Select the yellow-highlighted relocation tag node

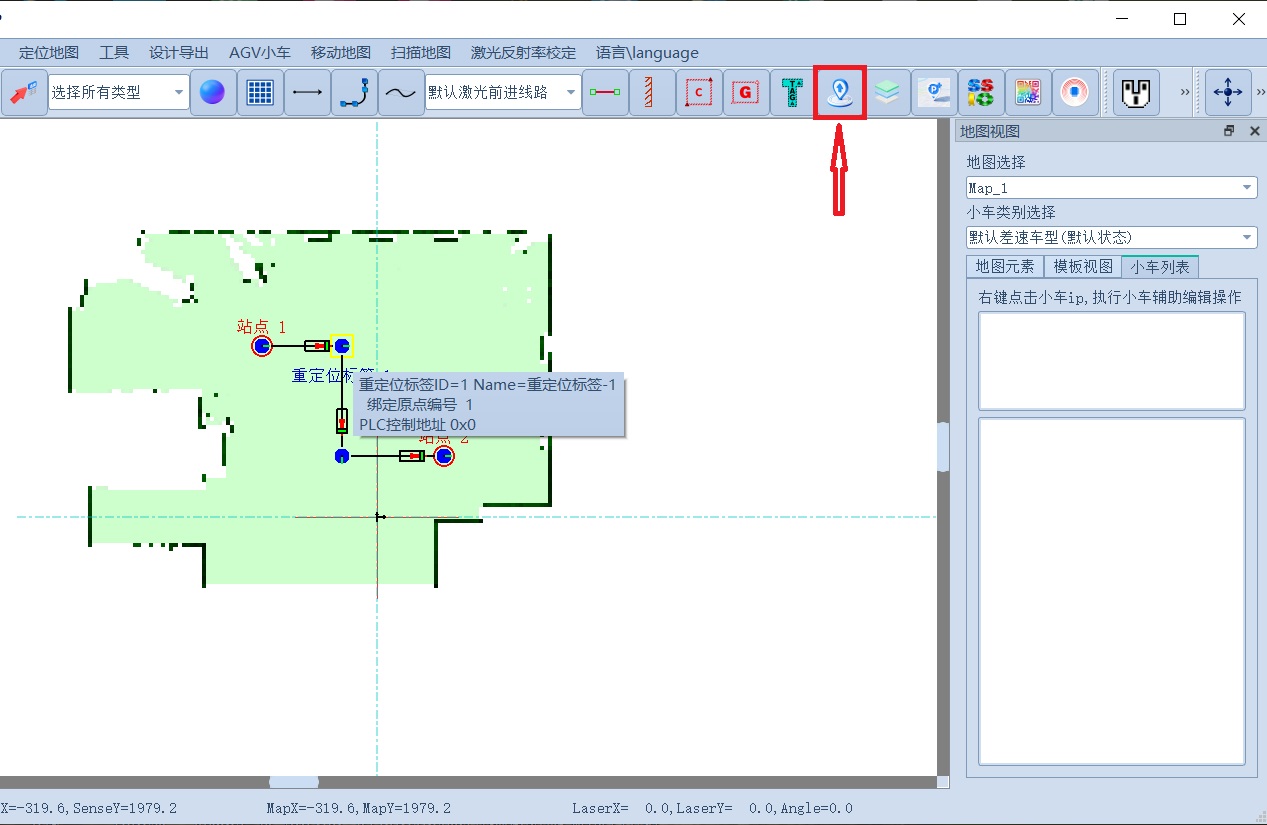[342, 346]
